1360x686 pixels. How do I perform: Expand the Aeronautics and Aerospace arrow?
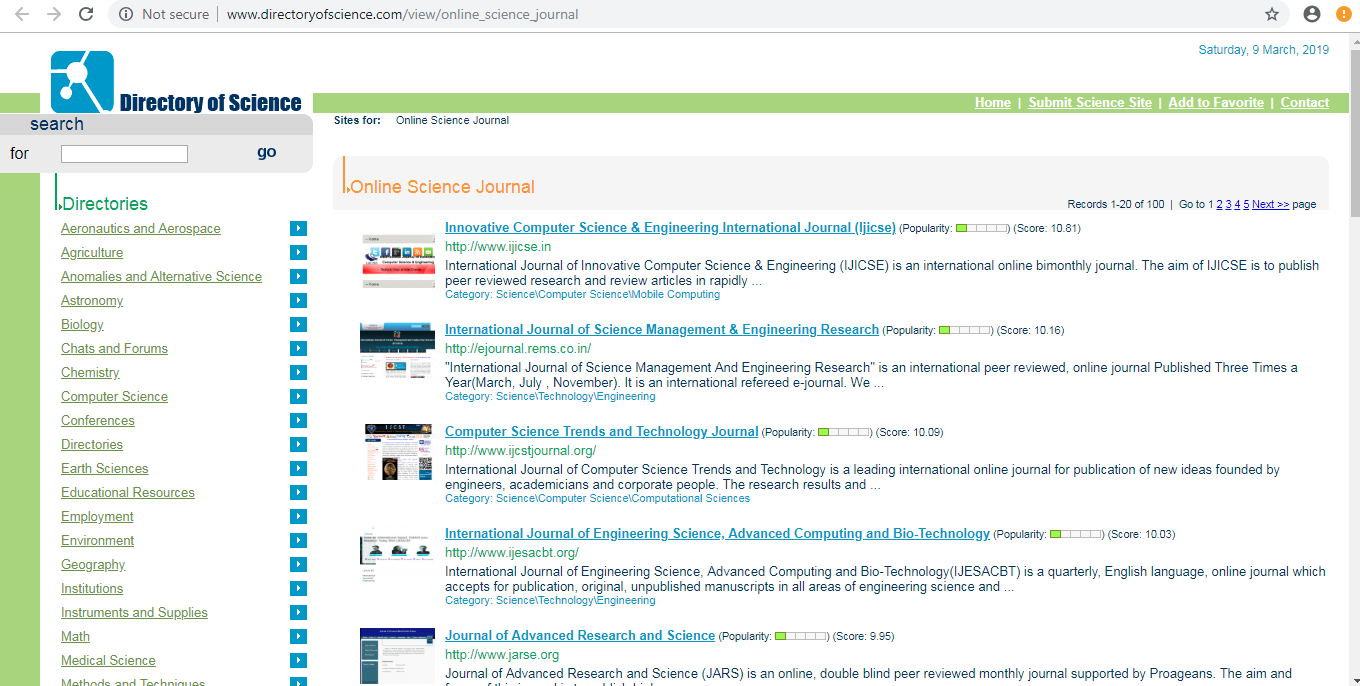pos(298,229)
